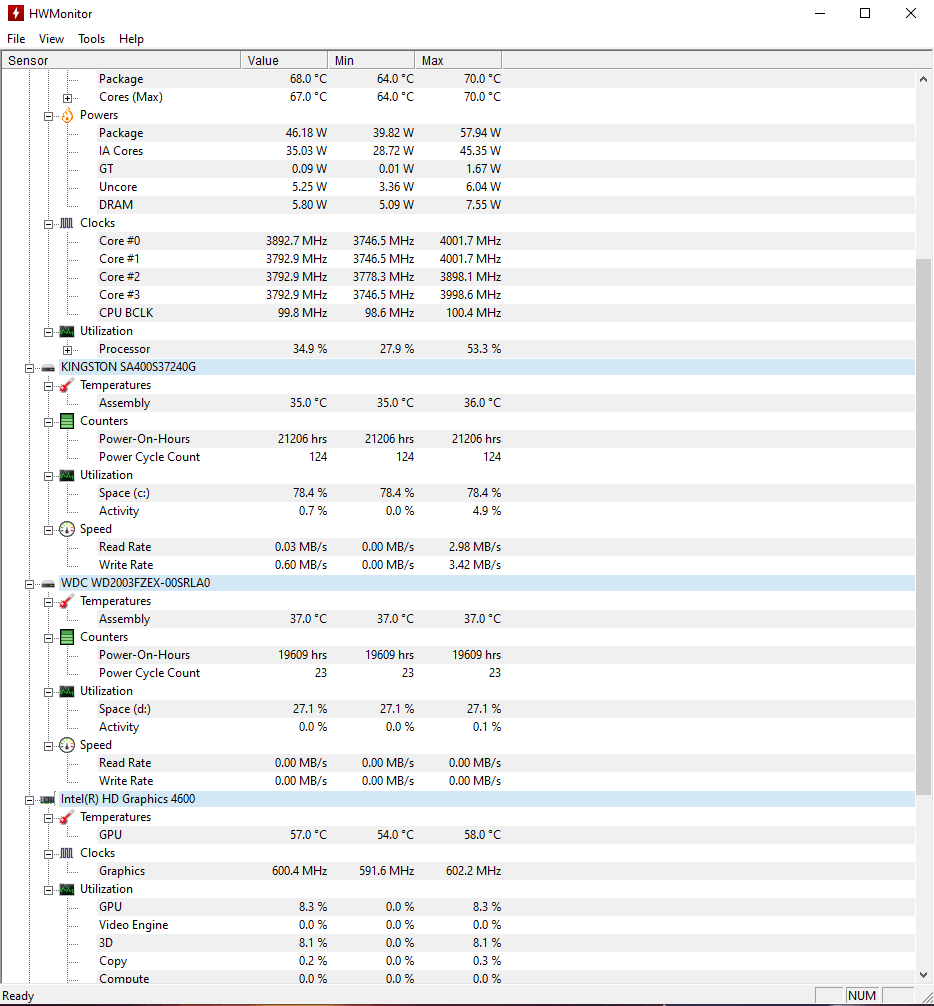Collapse the Powers section

(48, 116)
